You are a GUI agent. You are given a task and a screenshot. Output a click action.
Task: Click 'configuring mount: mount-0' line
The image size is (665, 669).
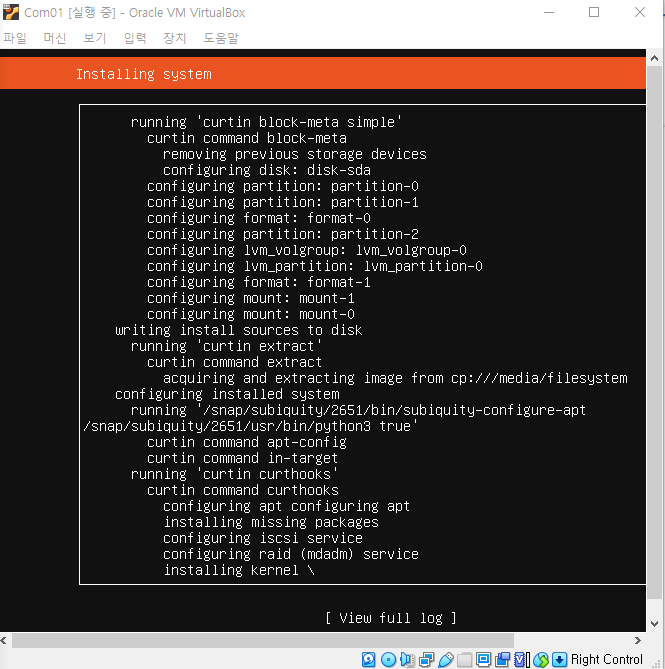click(250, 314)
